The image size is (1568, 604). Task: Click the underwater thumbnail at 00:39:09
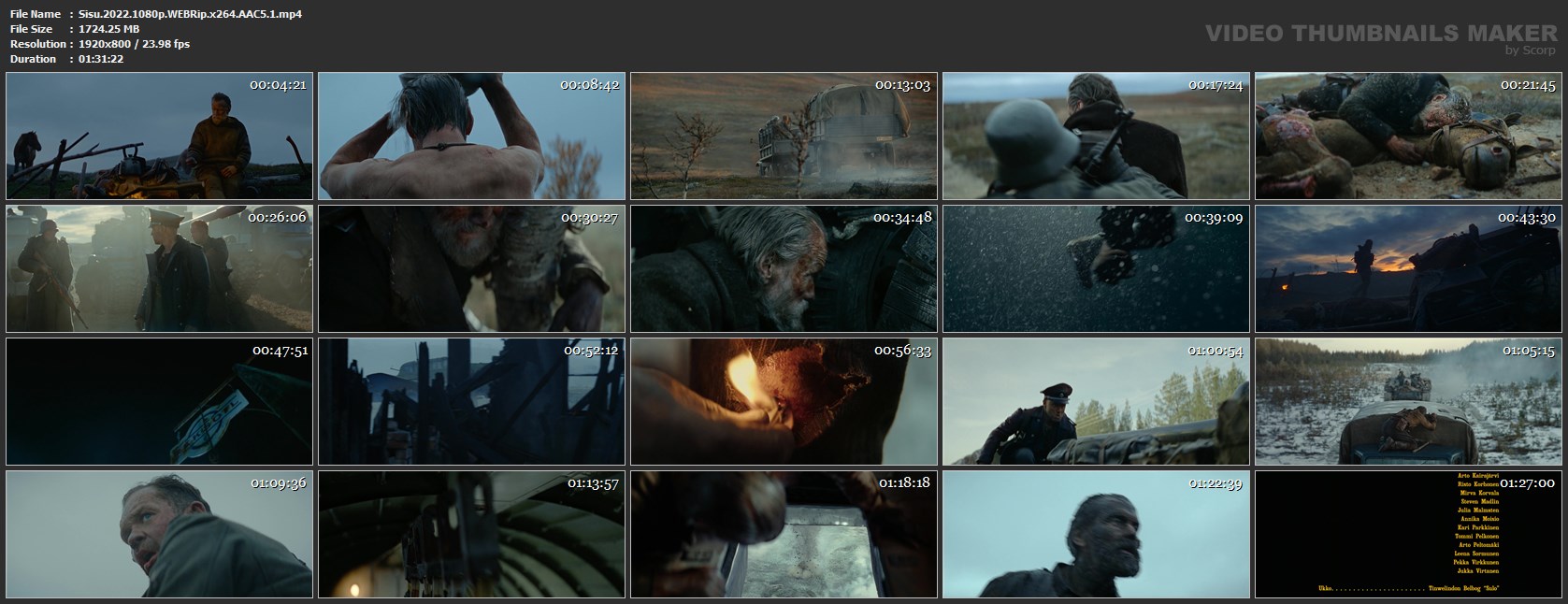tap(1096, 269)
